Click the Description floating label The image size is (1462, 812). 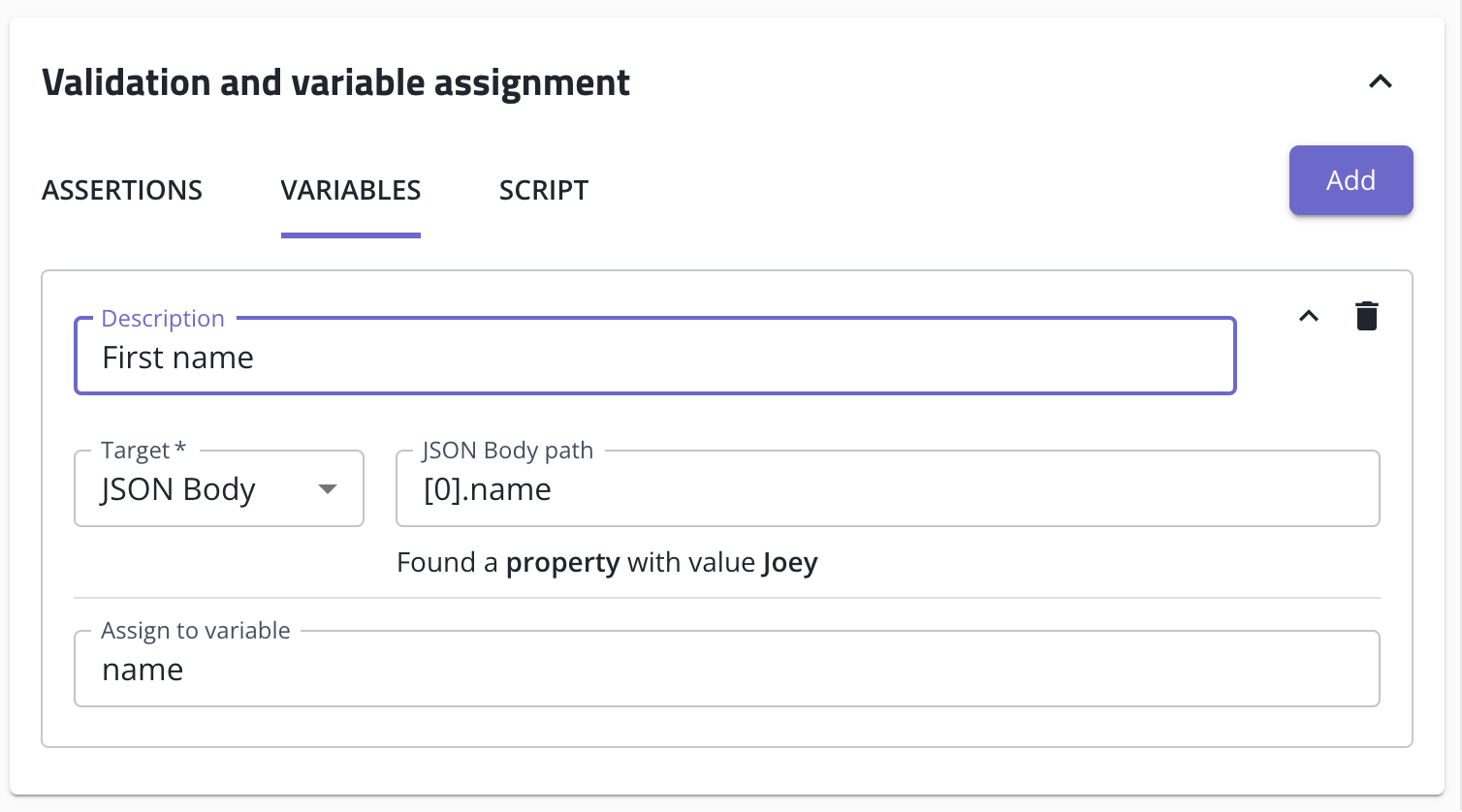coord(163,319)
